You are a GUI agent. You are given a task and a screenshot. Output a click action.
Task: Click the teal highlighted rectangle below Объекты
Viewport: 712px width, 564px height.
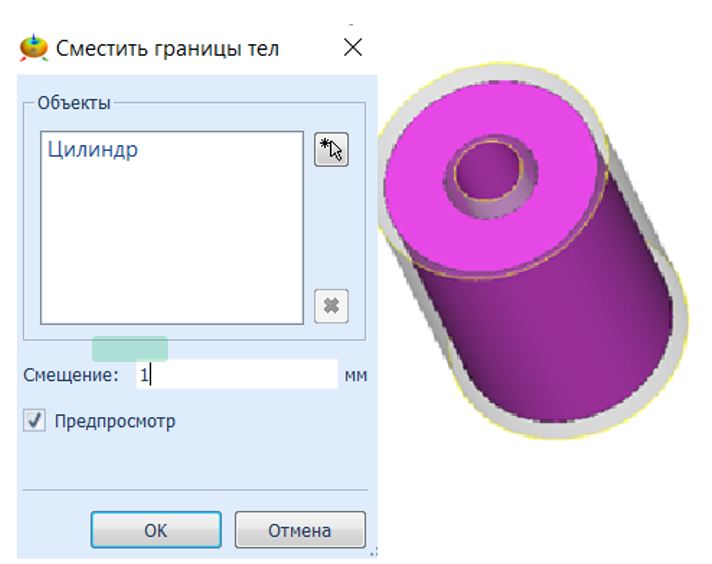click(130, 349)
